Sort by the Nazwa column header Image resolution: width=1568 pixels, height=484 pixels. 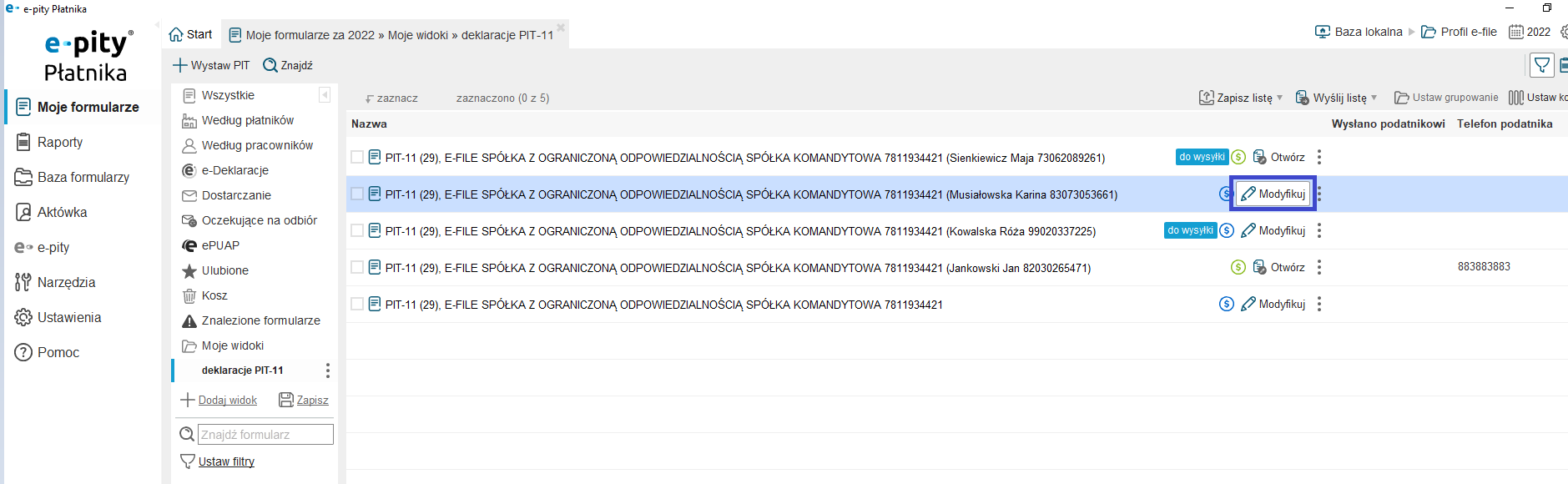[x=369, y=124]
